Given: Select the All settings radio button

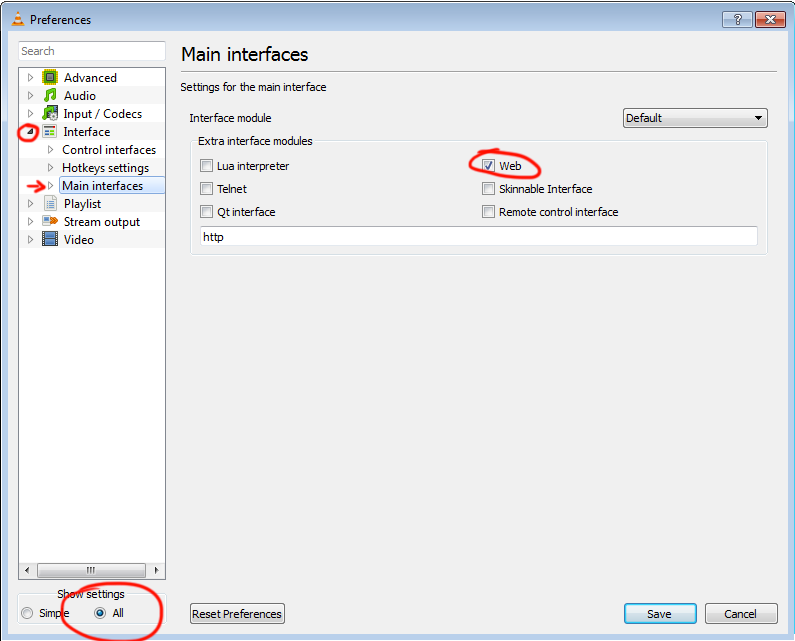Looking at the screenshot, I should pos(100,613).
